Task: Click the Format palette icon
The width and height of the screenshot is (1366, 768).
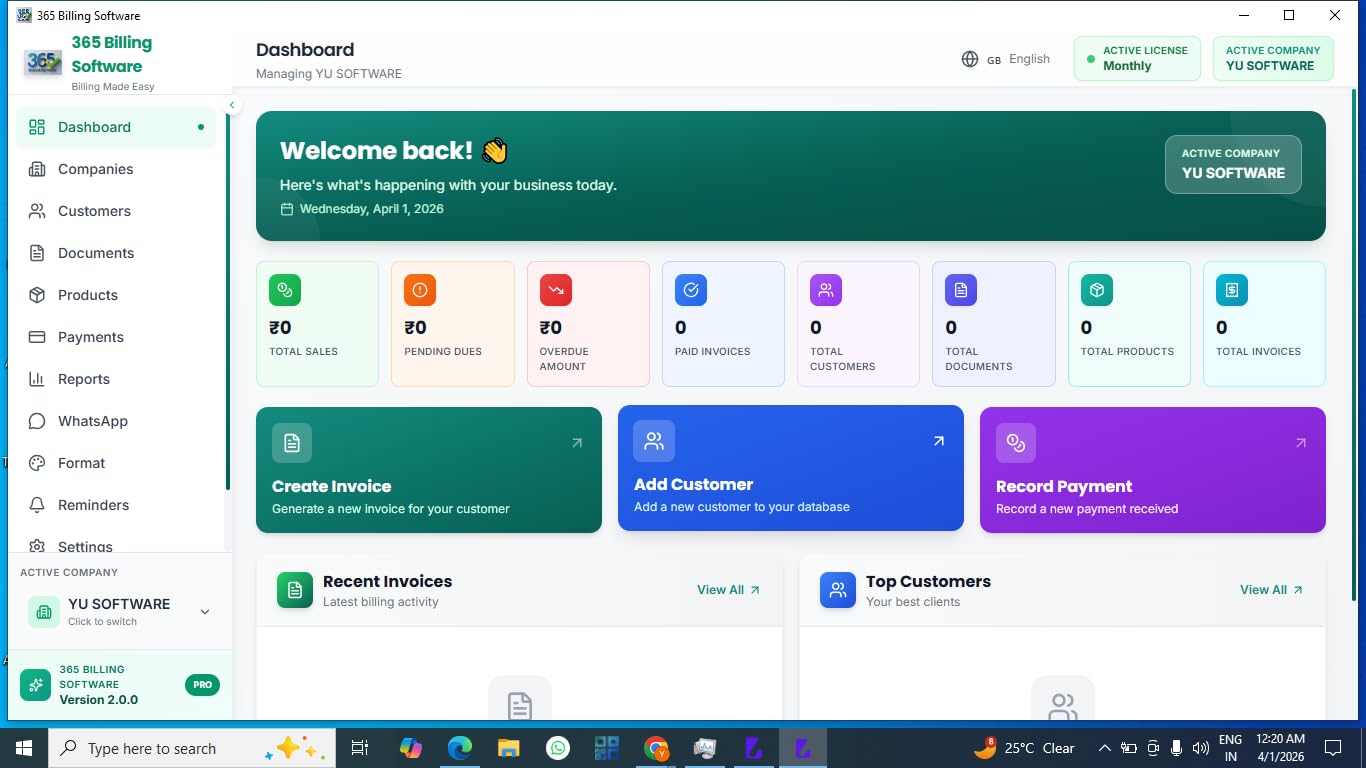Action: click(37, 463)
